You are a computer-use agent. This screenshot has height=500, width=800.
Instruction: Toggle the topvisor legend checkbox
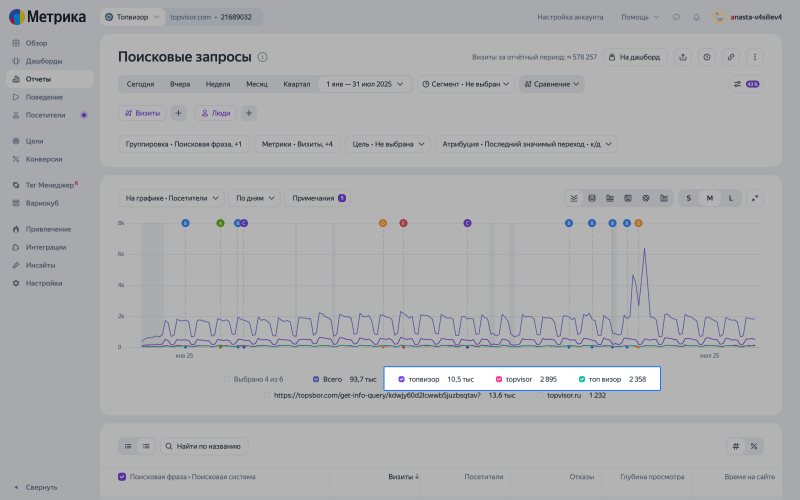click(499, 379)
